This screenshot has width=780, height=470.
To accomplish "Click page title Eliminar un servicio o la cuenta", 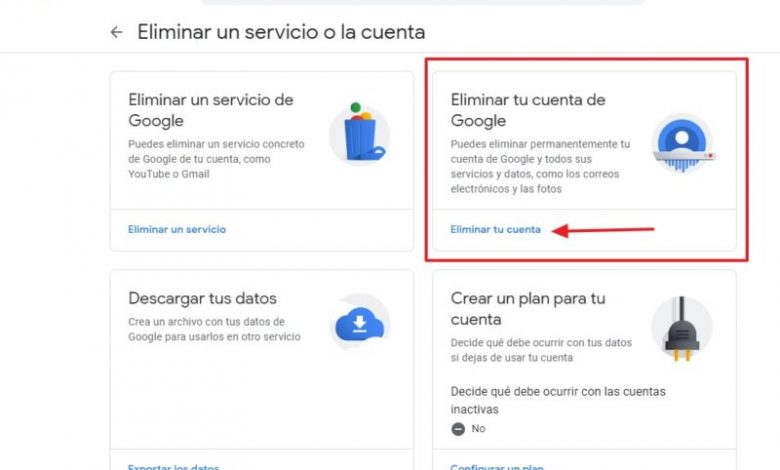I will (281, 32).
